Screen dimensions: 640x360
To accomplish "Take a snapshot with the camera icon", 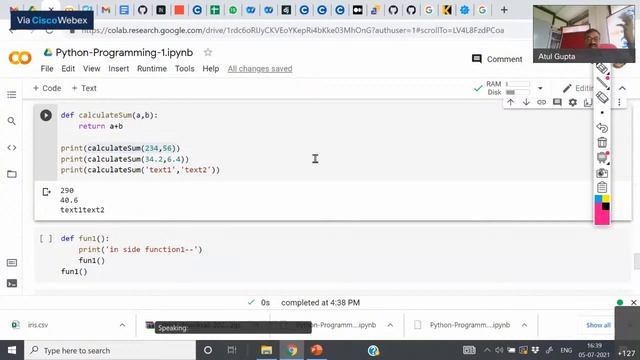I will 602,173.
